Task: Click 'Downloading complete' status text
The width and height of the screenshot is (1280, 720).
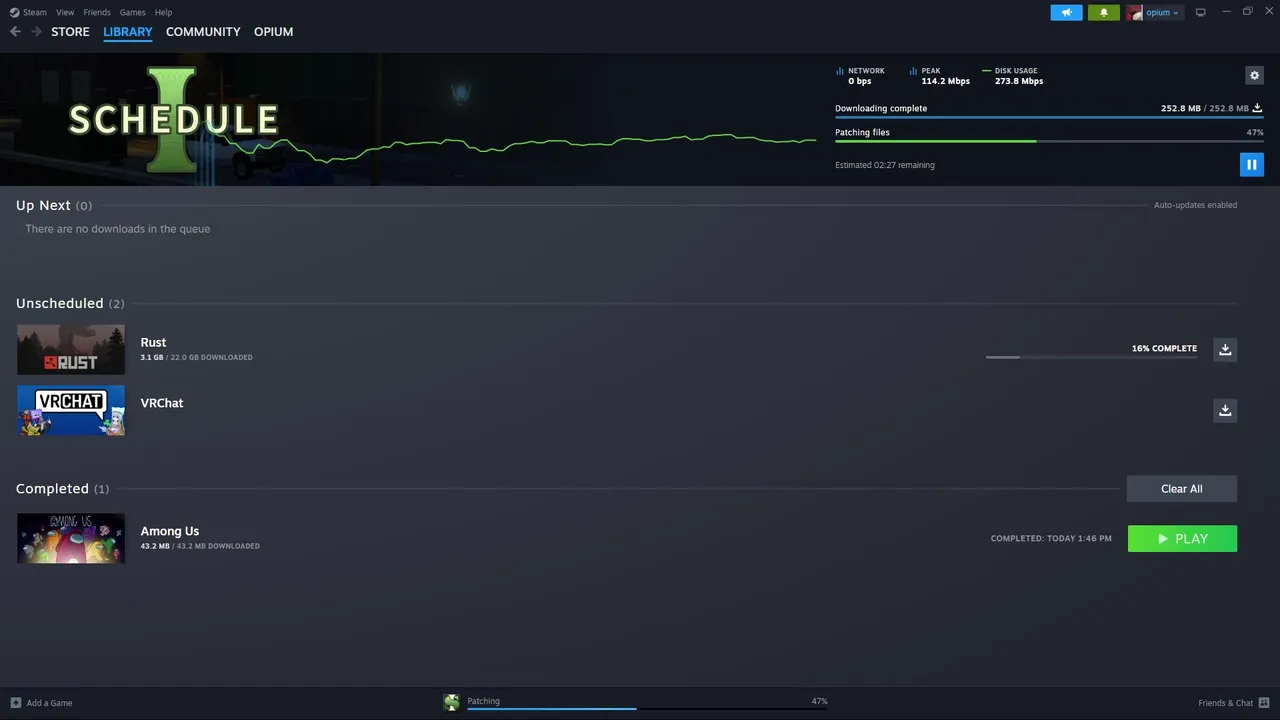Action: coord(881,108)
